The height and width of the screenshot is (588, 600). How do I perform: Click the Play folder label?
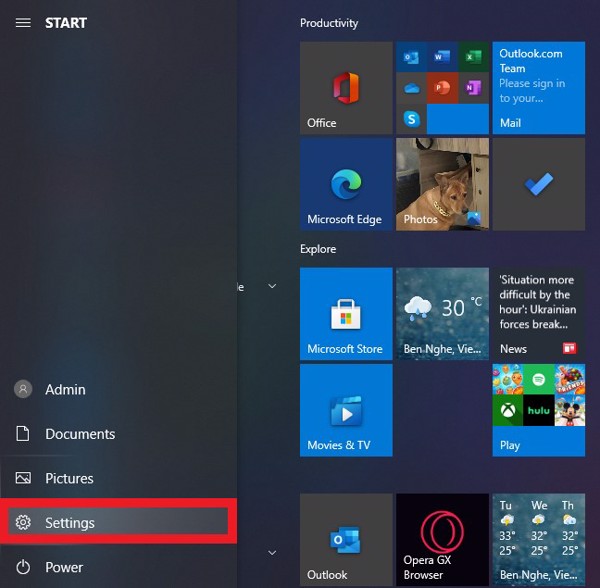(x=510, y=445)
